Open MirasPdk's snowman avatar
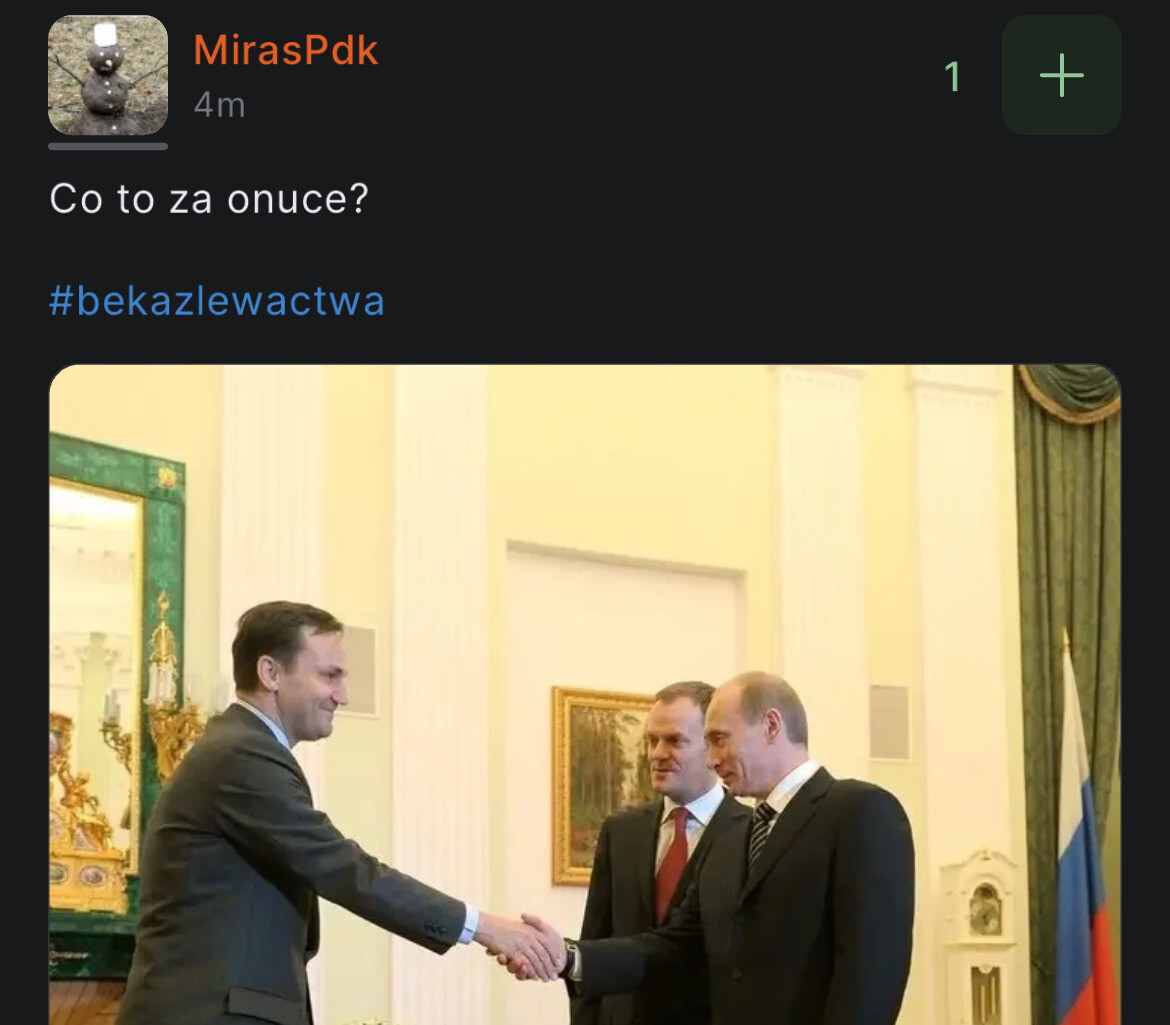 [108, 75]
